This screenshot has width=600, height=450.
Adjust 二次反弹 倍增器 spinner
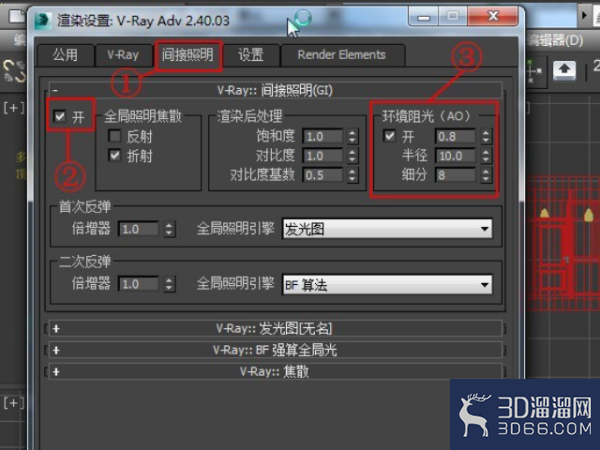[x=169, y=284]
